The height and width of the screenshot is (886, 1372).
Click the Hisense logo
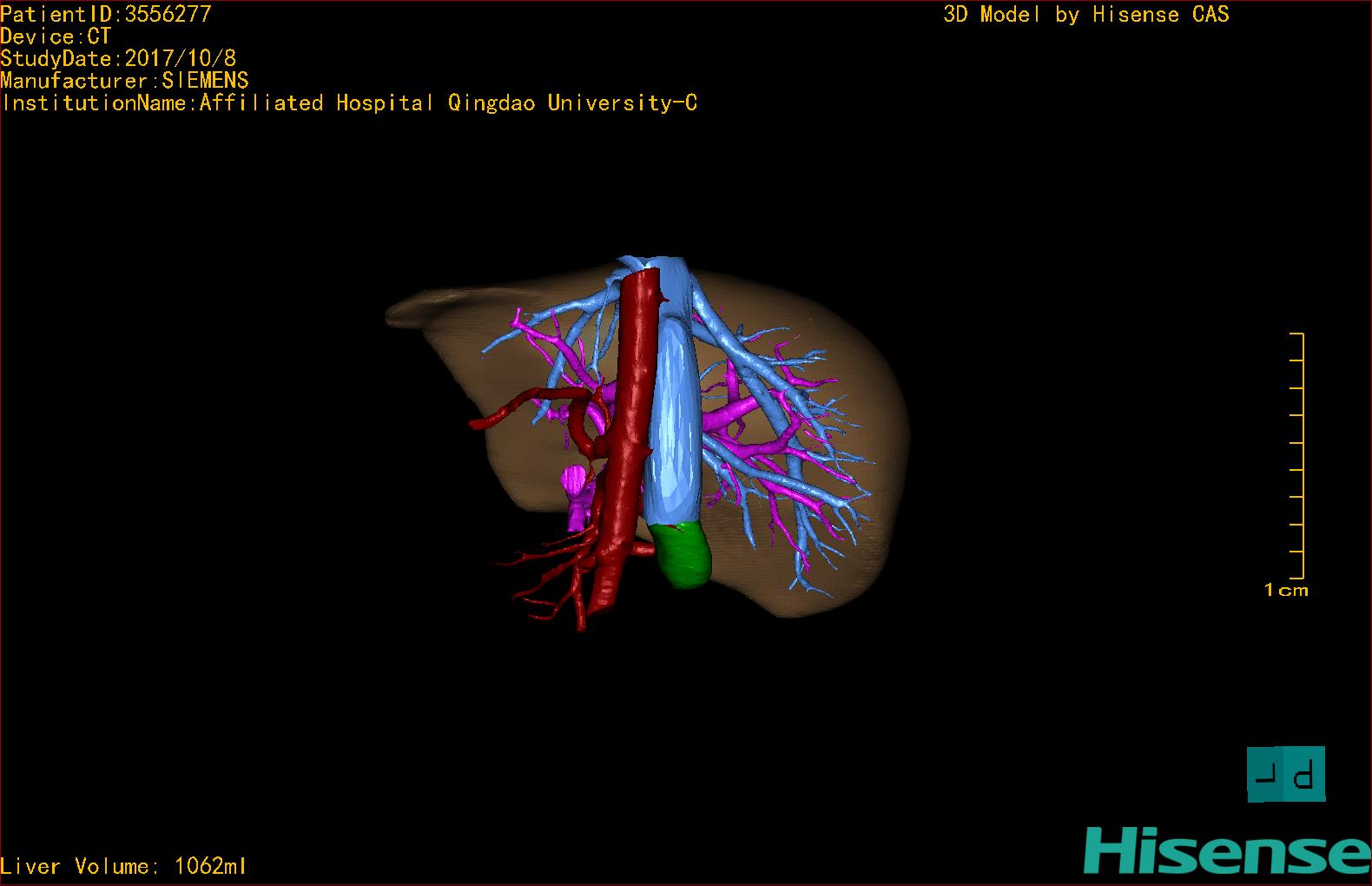tap(1227, 851)
